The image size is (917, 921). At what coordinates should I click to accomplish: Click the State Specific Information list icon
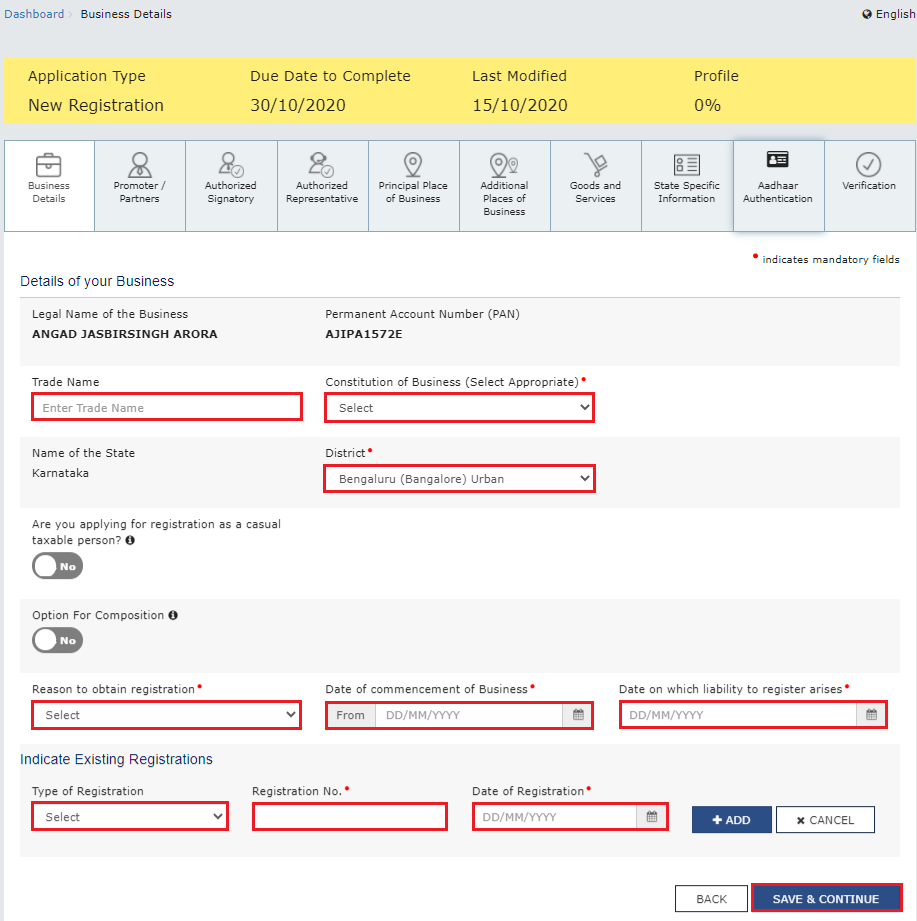click(x=686, y=163)
